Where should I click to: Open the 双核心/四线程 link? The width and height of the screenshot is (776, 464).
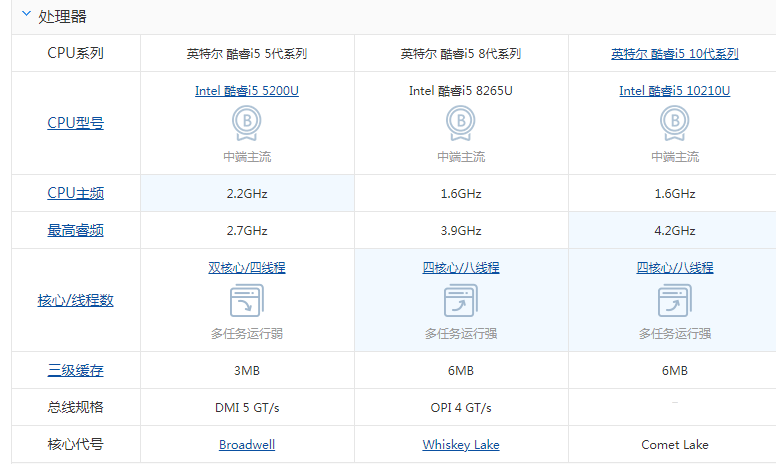[246, 268]
